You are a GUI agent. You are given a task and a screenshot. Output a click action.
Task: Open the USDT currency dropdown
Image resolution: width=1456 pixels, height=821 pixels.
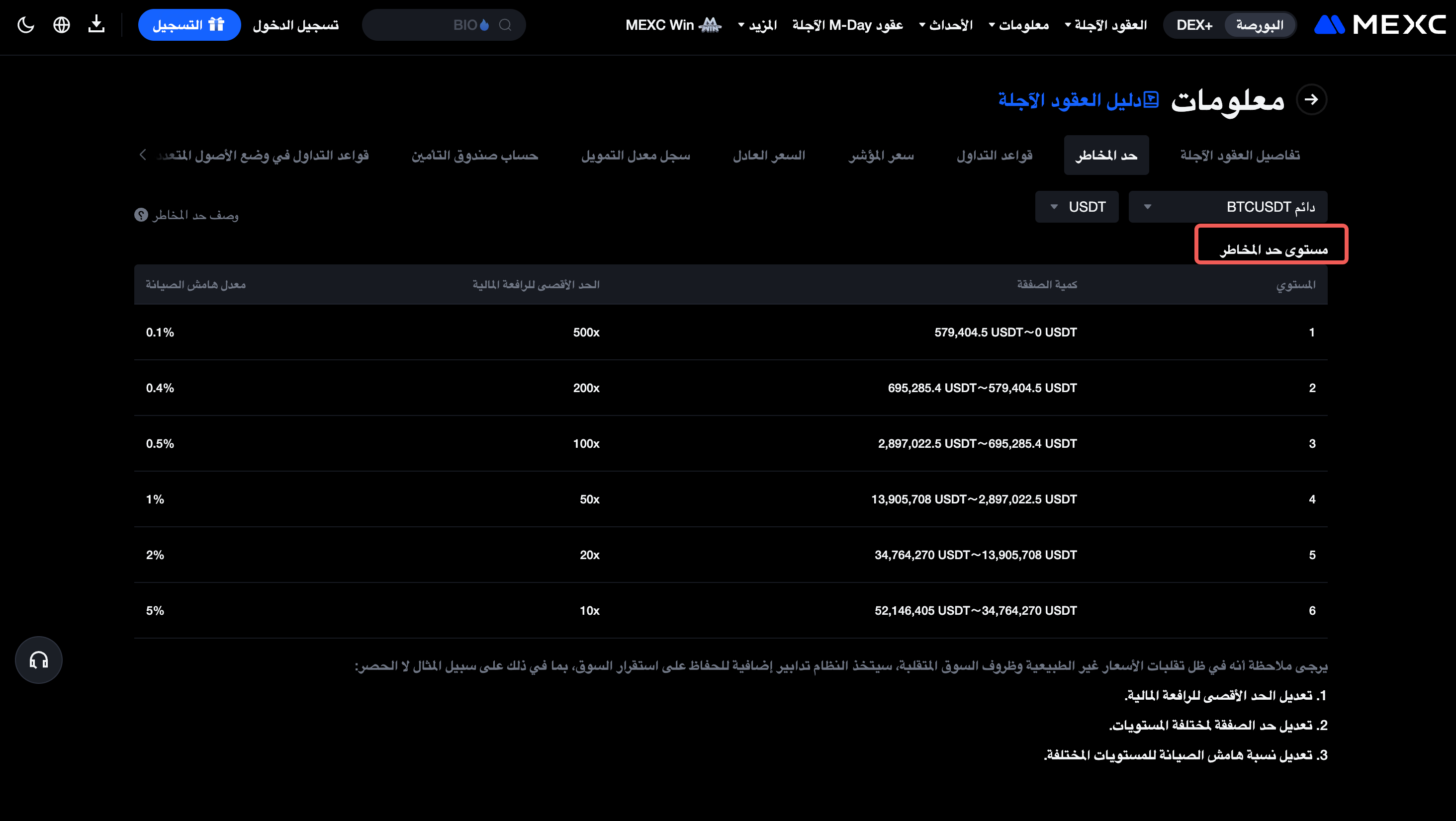pos(1077,207)
